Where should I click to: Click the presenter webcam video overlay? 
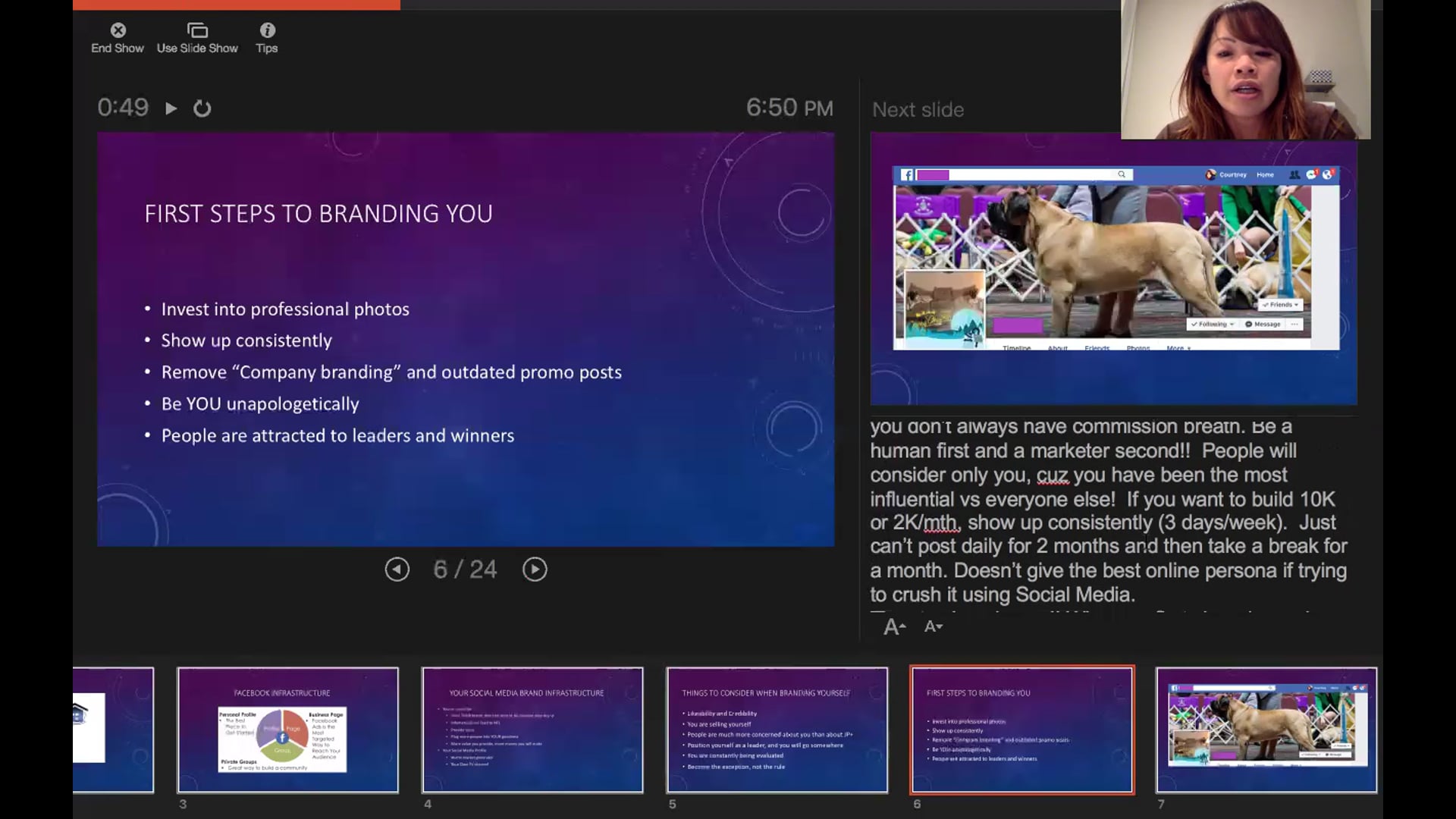pos(1245,70)
